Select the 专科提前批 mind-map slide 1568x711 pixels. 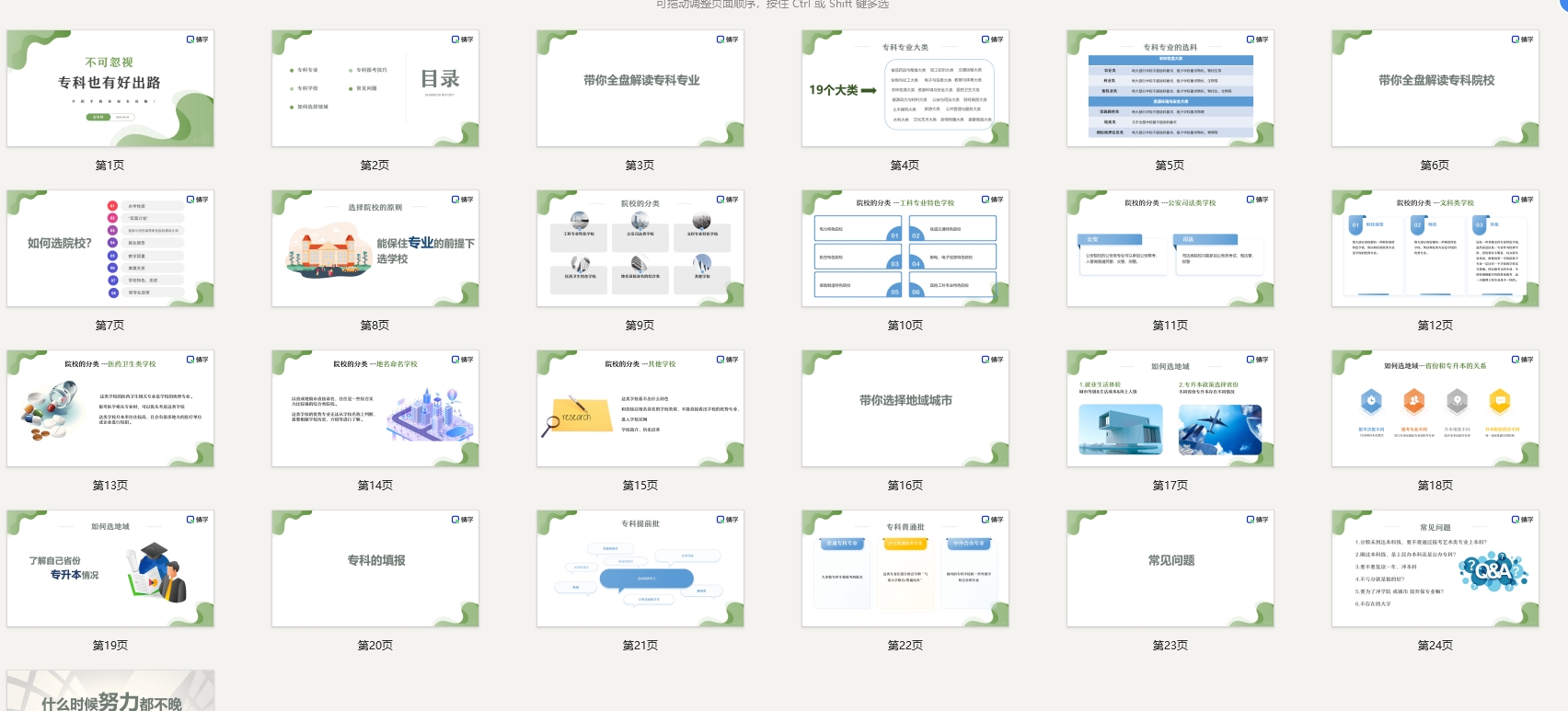(x=640, y=568)
